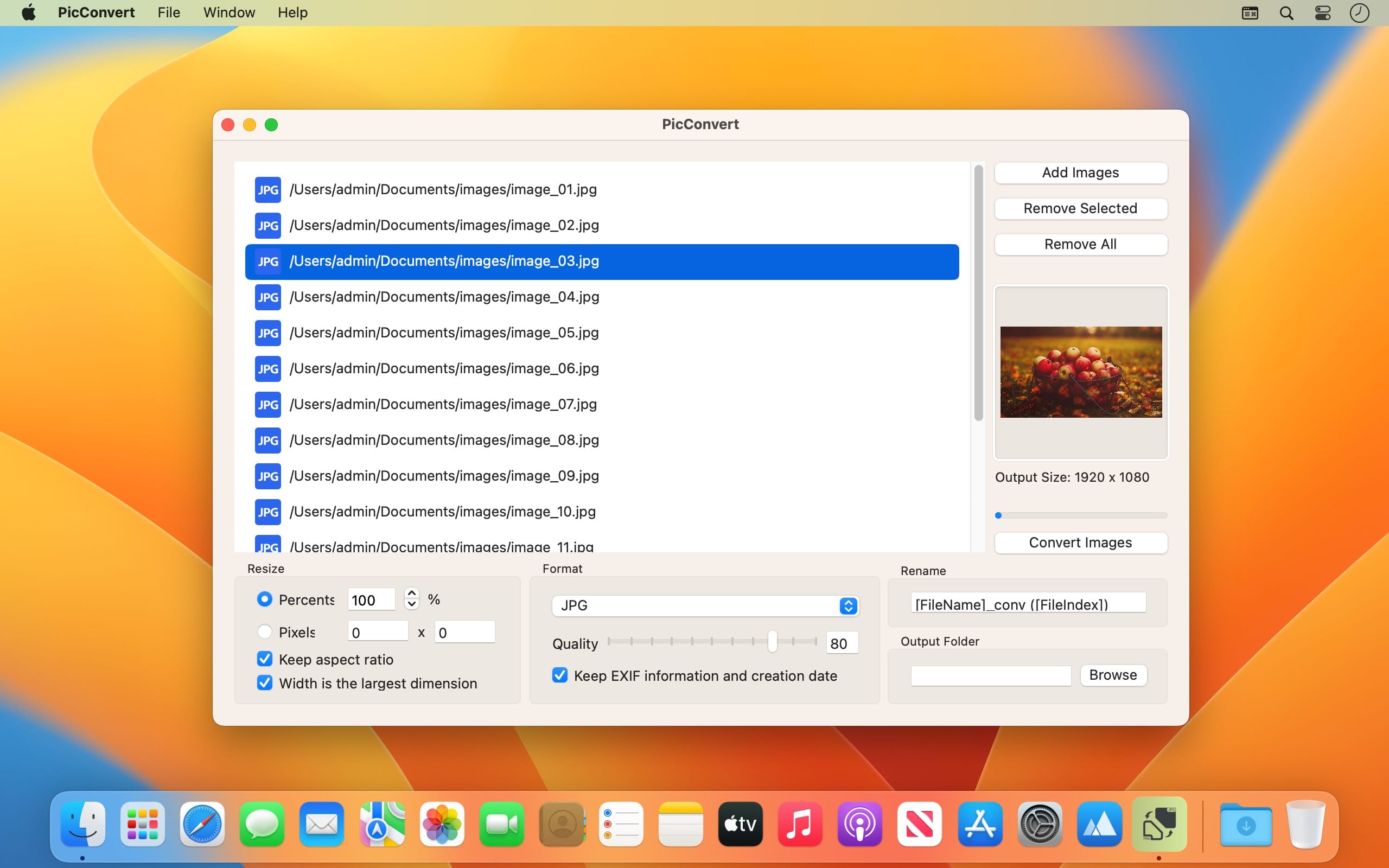The height and width of the screenshot is (868, 1389).
Task: Click the Quality slider handle
Action: pyautogui.click(x=773, y=642)
